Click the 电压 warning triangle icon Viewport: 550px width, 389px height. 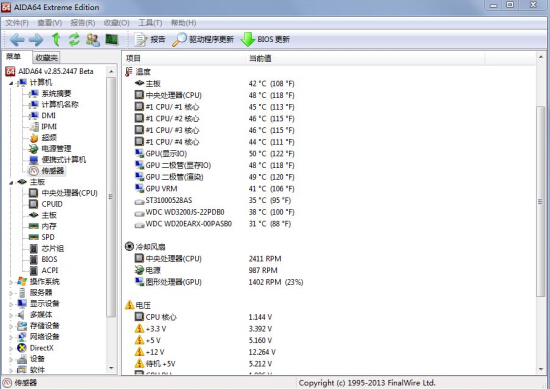(129, 305)
